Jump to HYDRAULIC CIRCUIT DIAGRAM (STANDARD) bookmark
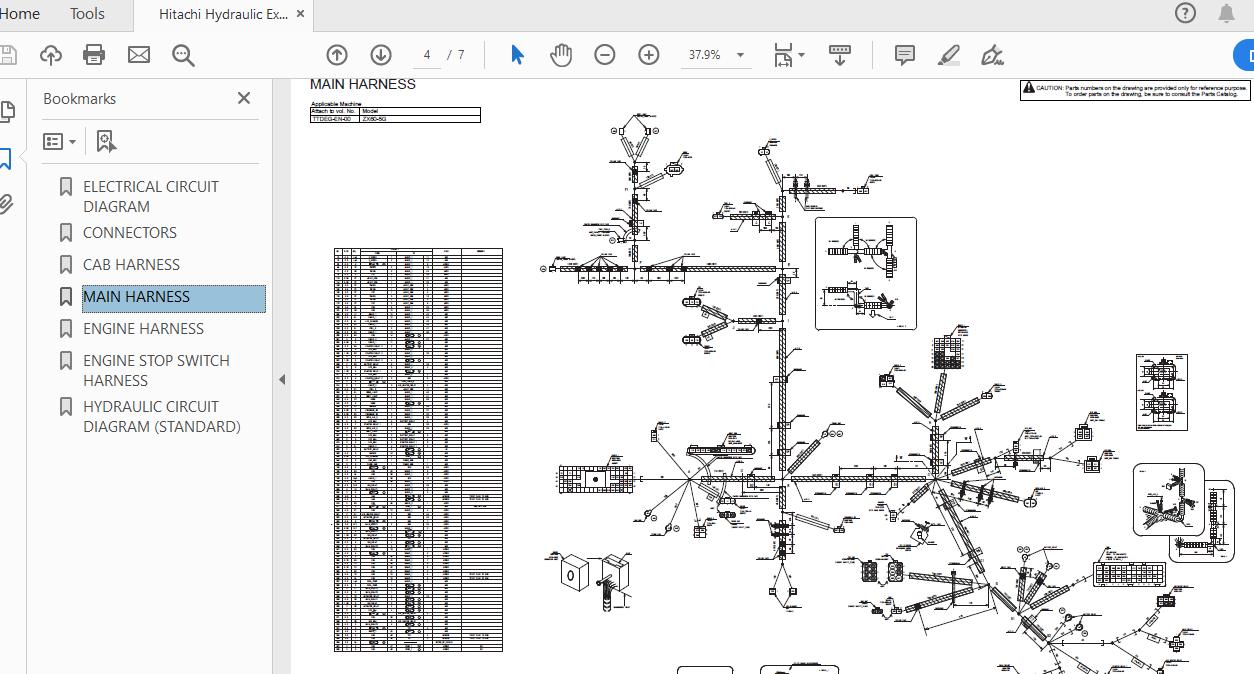Image resolution: width=1254 pixels, height=674 pixels. tap(161, 417)
